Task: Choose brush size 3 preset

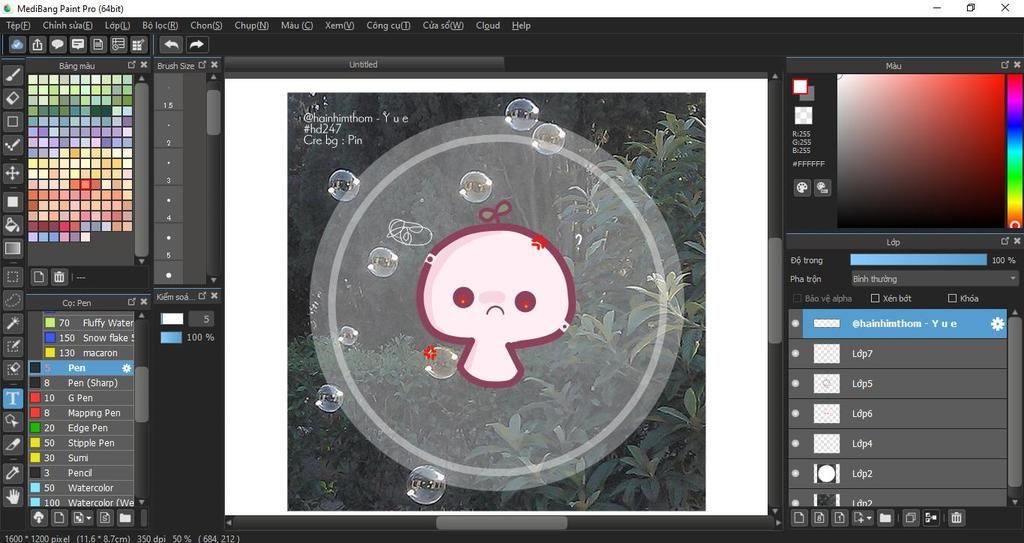Action: coord(168,171)
